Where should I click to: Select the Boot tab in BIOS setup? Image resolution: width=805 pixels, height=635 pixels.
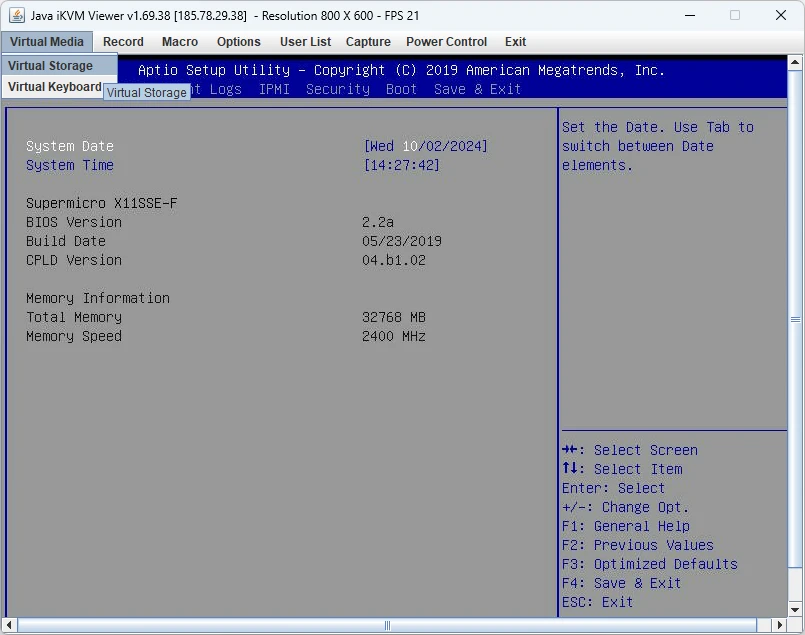pos(401,89)
